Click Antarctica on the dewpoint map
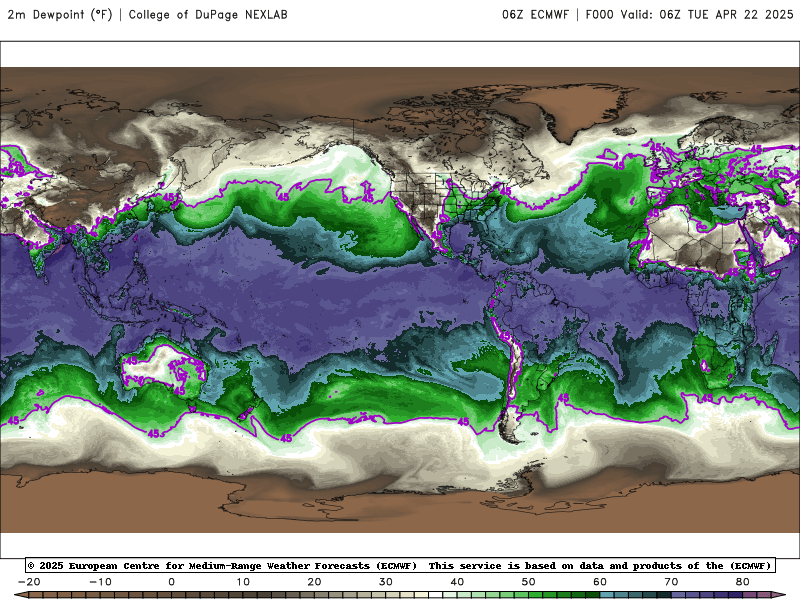800x600 pixels. point(400,503)
